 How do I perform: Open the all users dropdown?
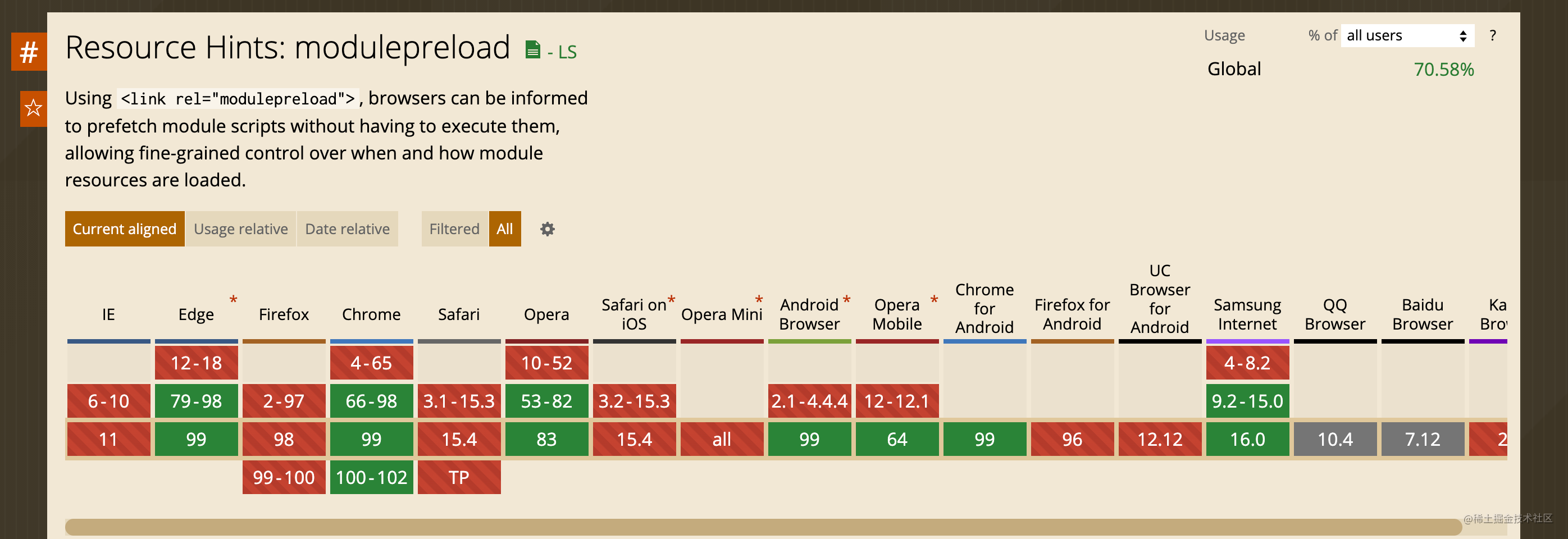tap(1407, 36)
